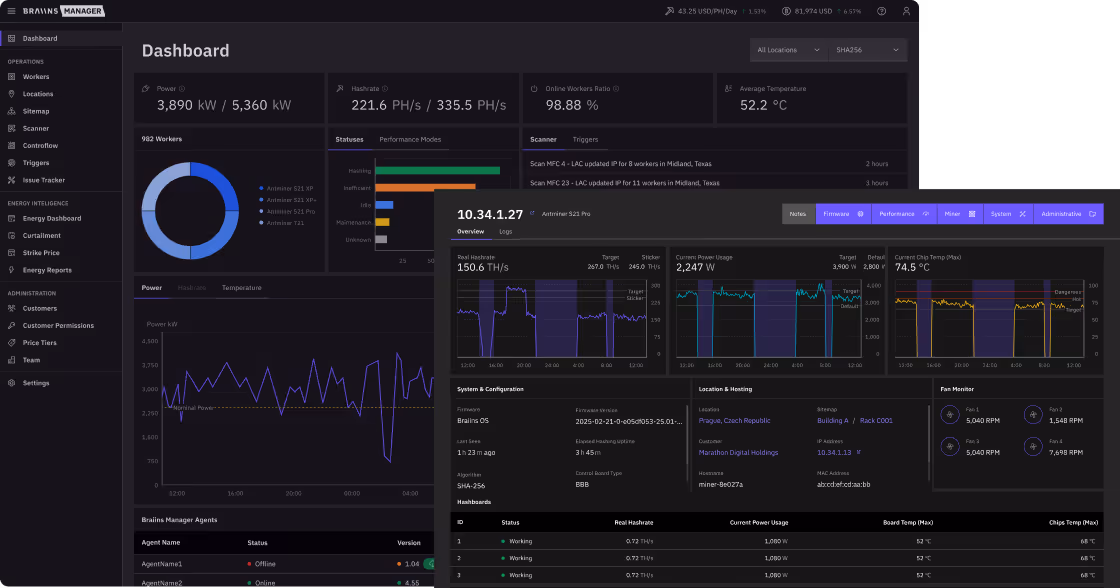Viewport: 1120px width, 588px height.
Task: Open the hamburger menu beside Braiins logo
Action: click(x=11, y=11)
